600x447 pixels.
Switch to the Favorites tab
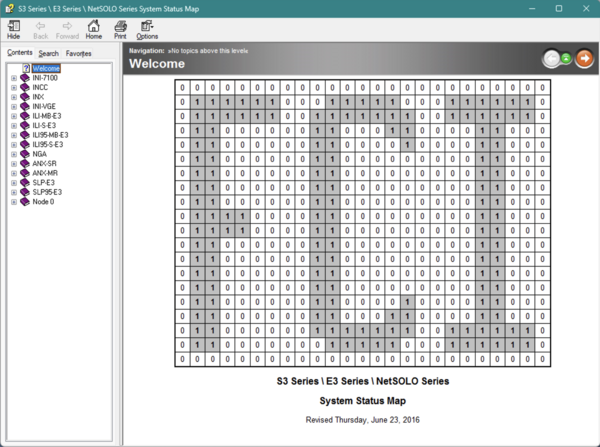coord(78,54)
